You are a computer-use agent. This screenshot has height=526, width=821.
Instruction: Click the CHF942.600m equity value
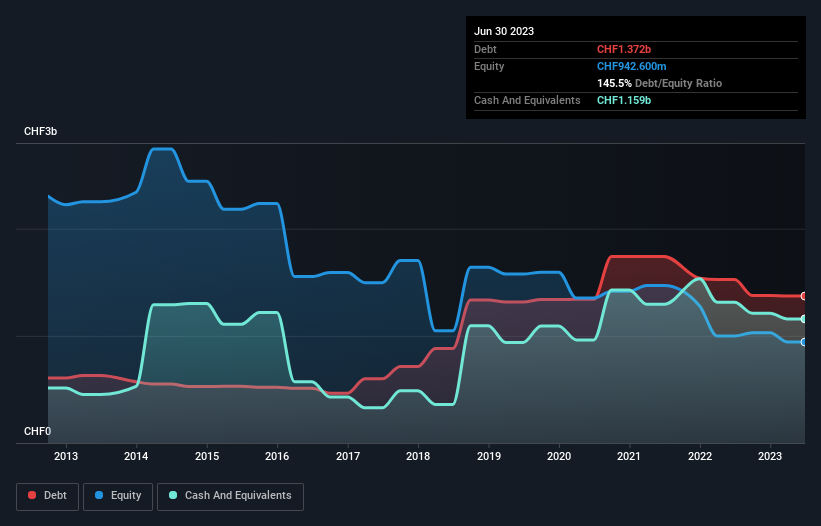coord(631,66)
